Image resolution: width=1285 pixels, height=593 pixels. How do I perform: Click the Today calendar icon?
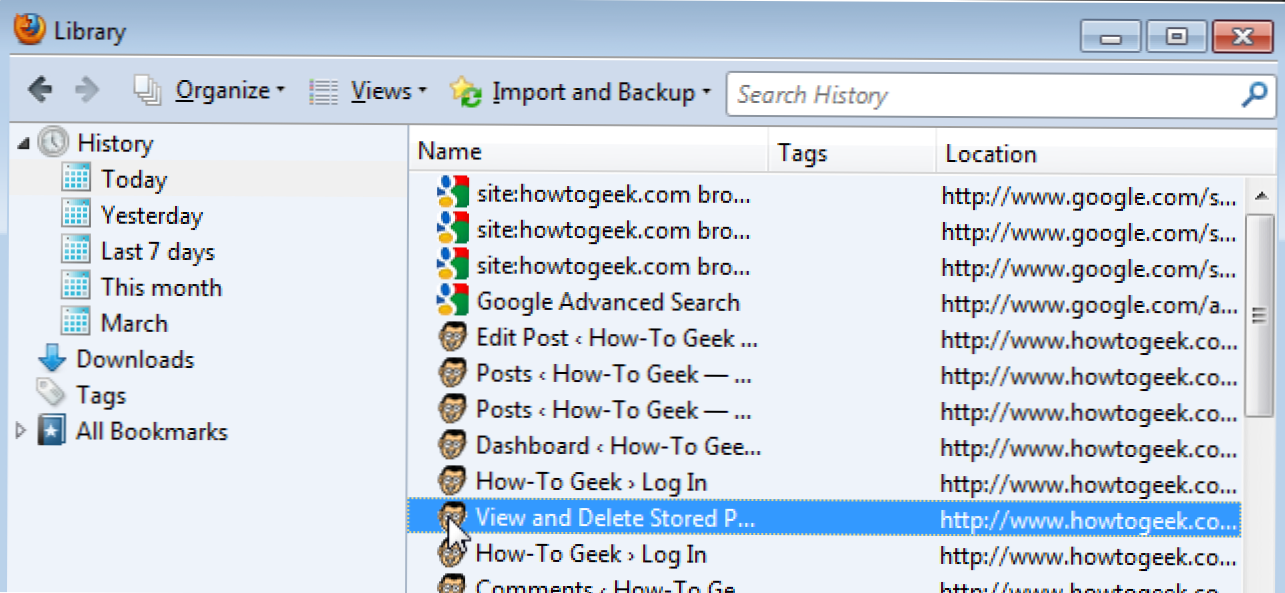click(76, 180)
